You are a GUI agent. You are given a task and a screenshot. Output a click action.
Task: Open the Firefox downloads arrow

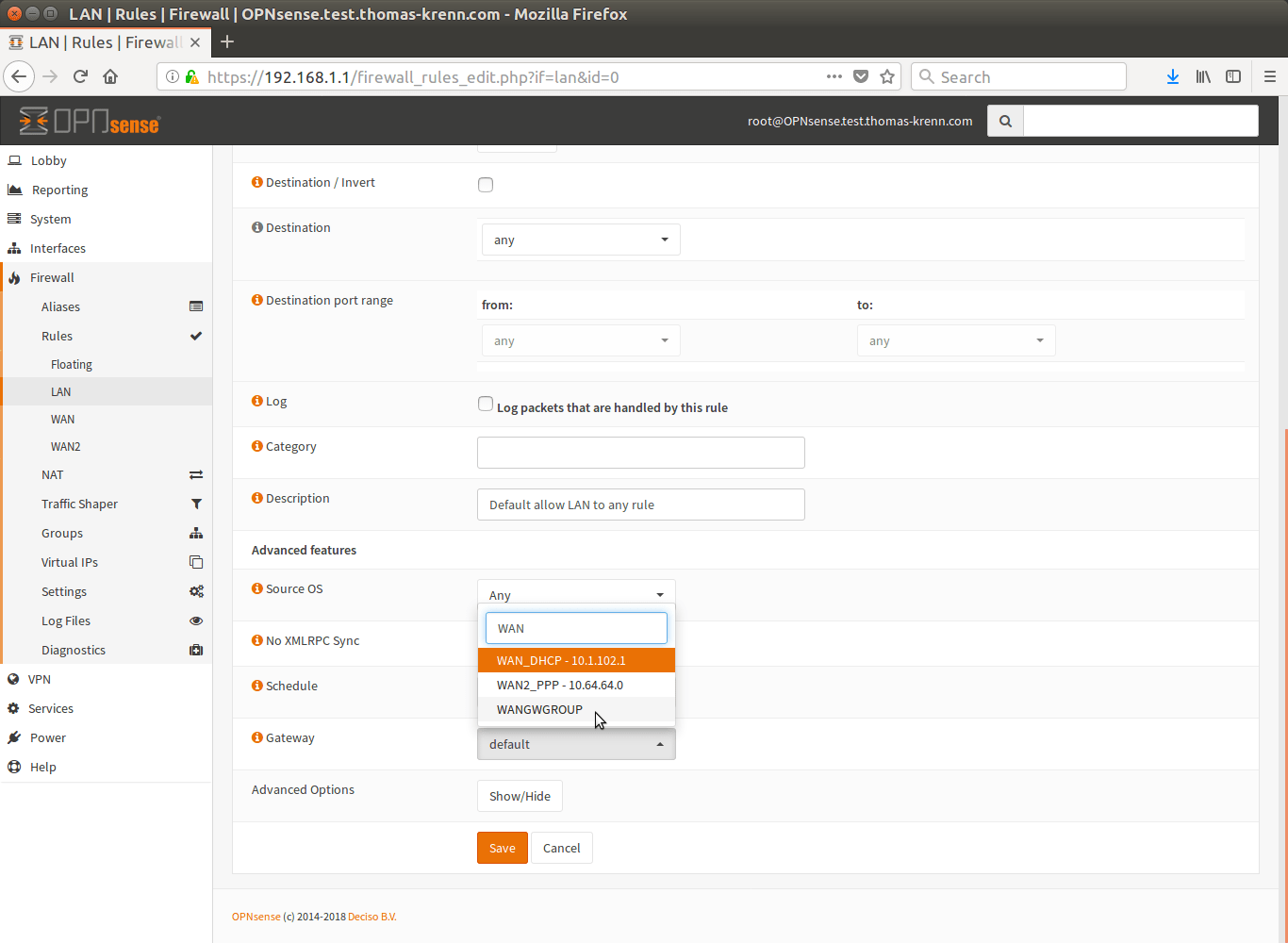click(1172, 77)
